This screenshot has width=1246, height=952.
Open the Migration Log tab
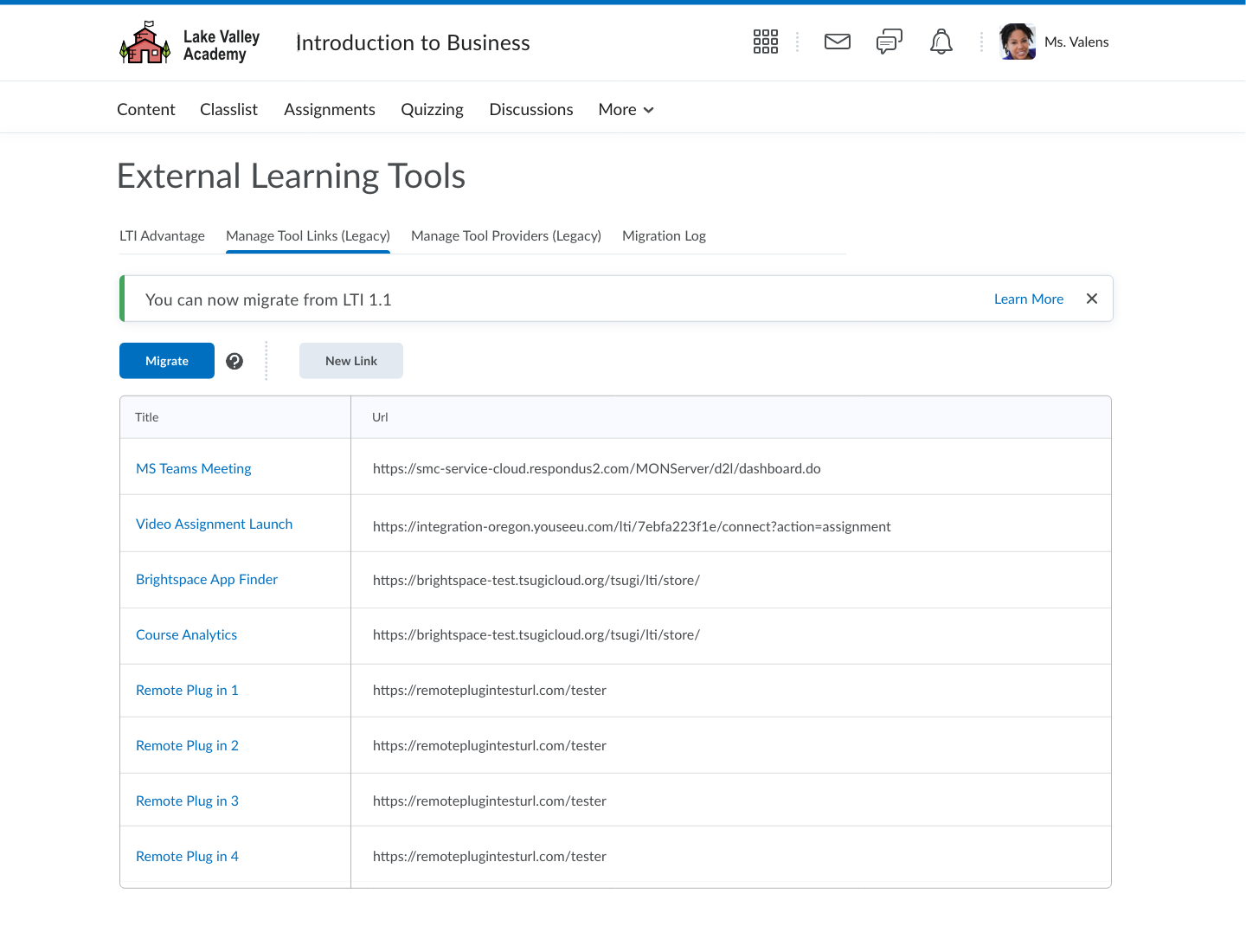[664, 235]
